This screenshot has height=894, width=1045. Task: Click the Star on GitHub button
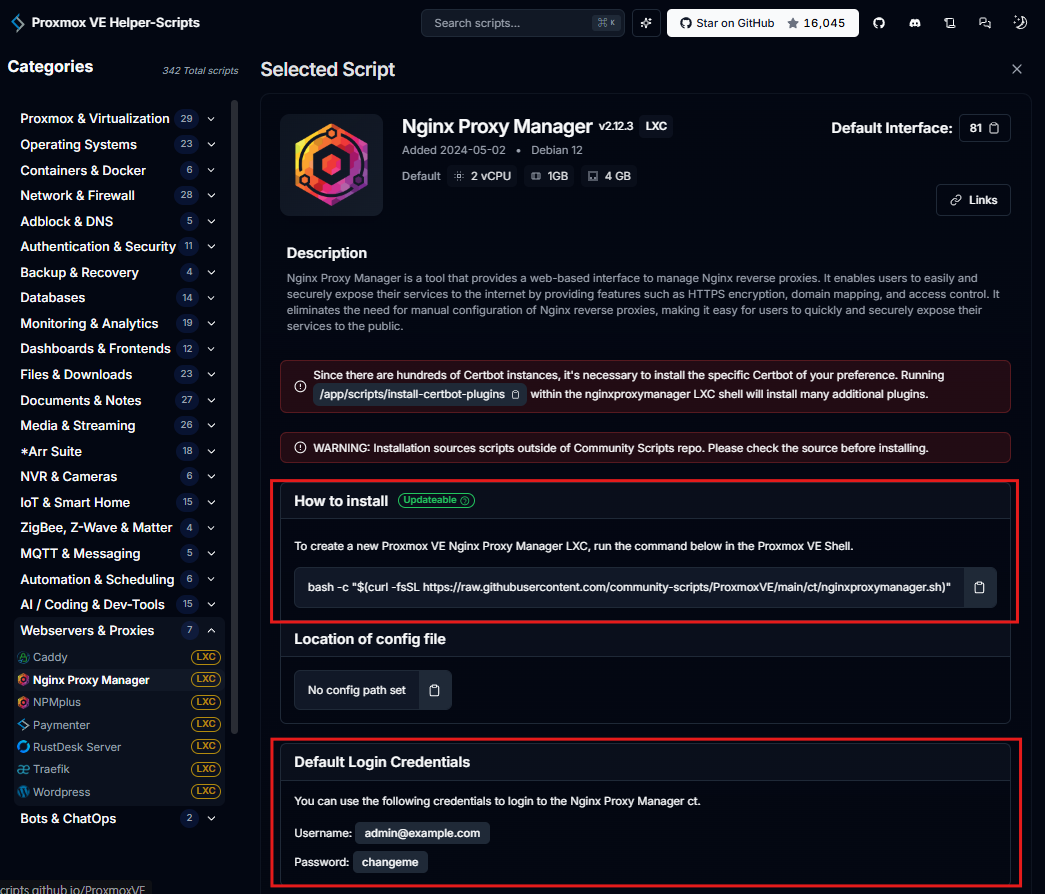click(762, 23)
